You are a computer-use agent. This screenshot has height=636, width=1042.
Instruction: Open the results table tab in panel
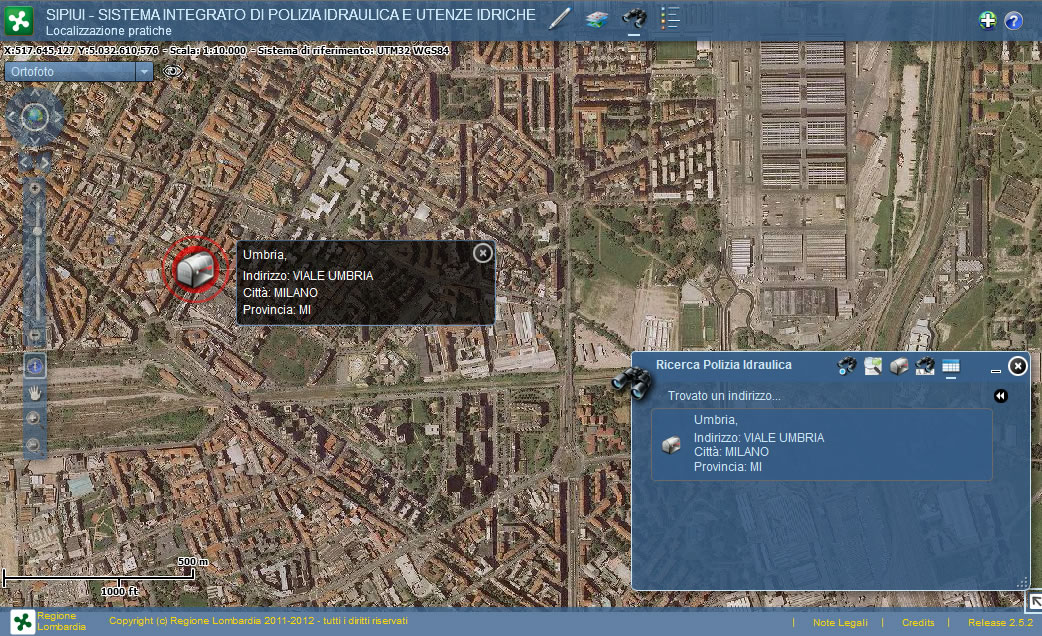(x=951, y=366)
